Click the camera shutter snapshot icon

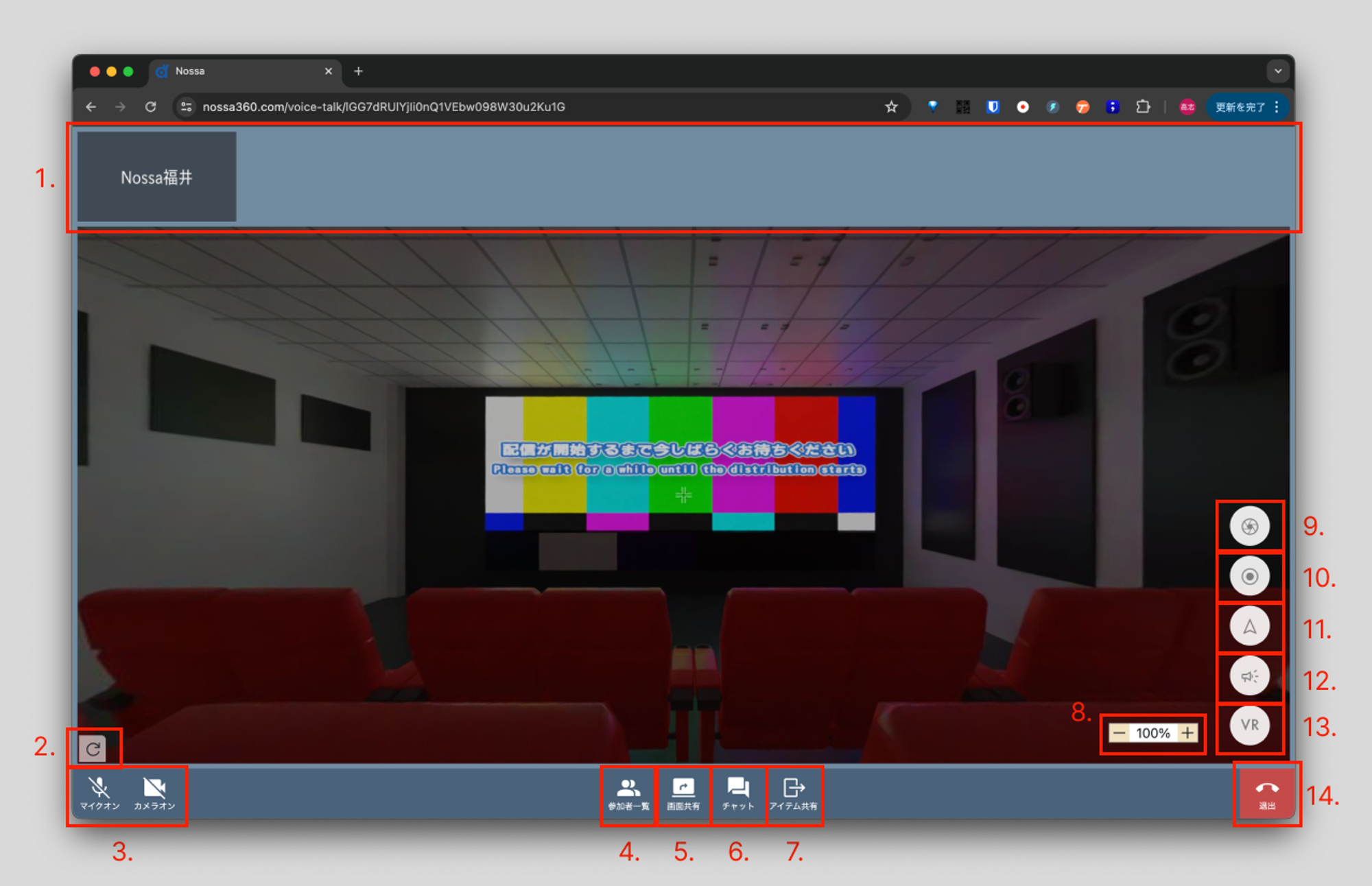pyautogui.click(x=1249, y=526)
